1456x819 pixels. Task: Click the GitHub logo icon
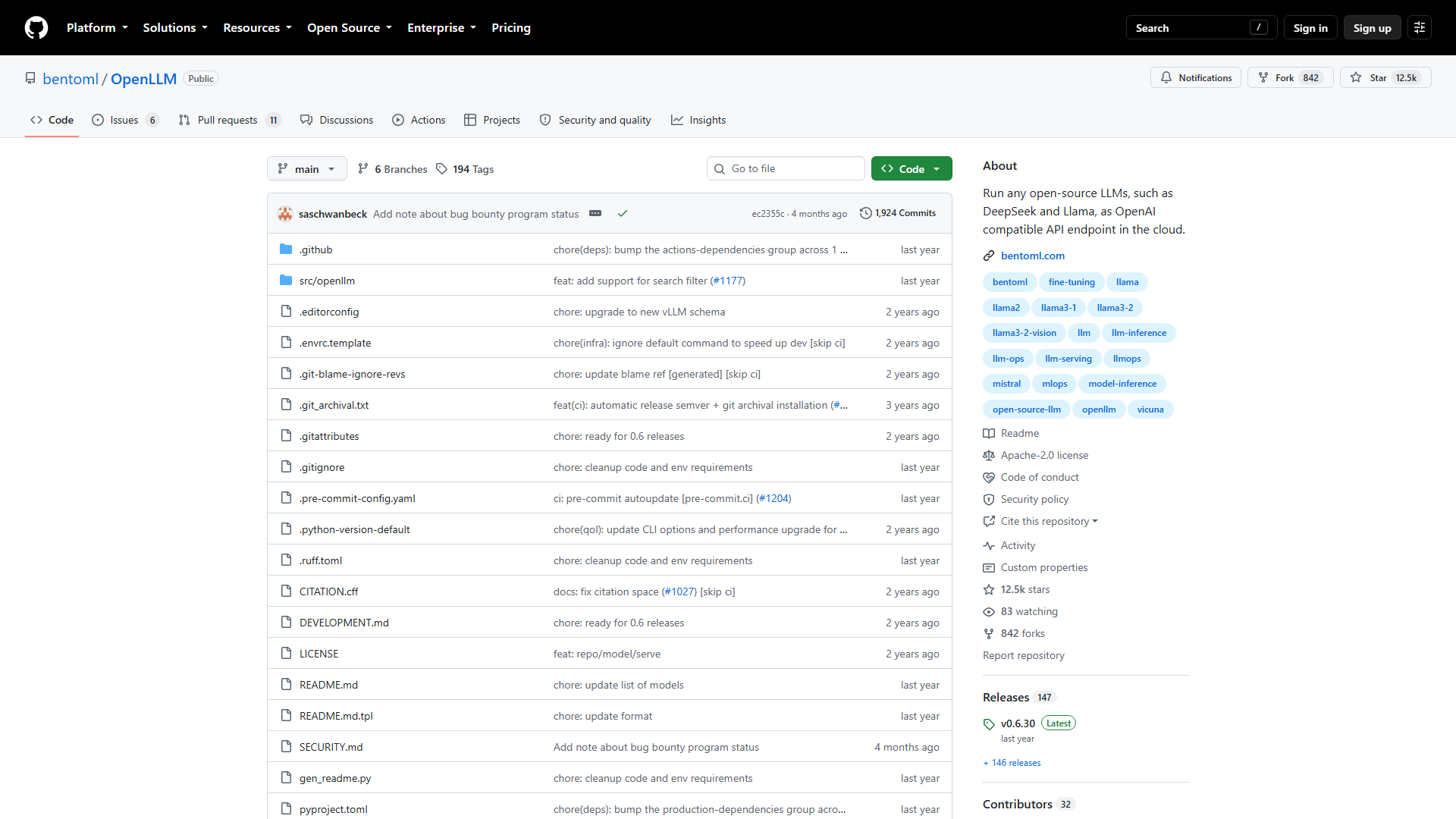pos(36,28)
